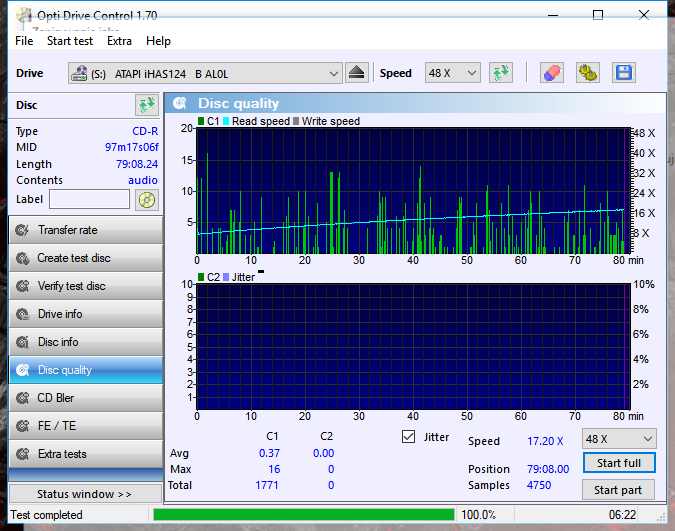Click the Verify test disc sidebar icon
The image size is (675, 531).
tap(22, 286)
